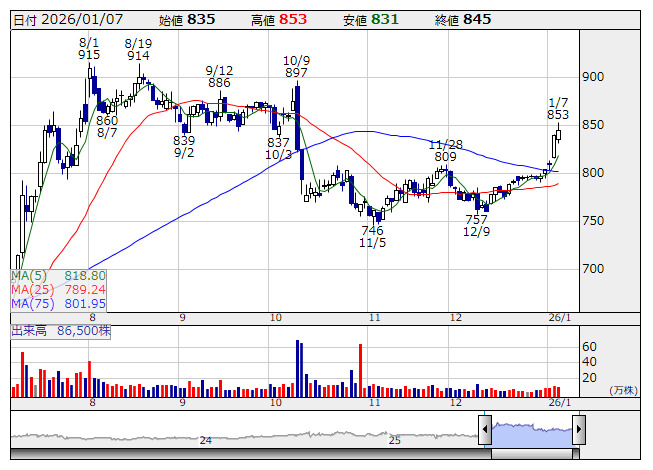
Task: Click the 24 year marker in the overview chart
Action: coord(205,440)
